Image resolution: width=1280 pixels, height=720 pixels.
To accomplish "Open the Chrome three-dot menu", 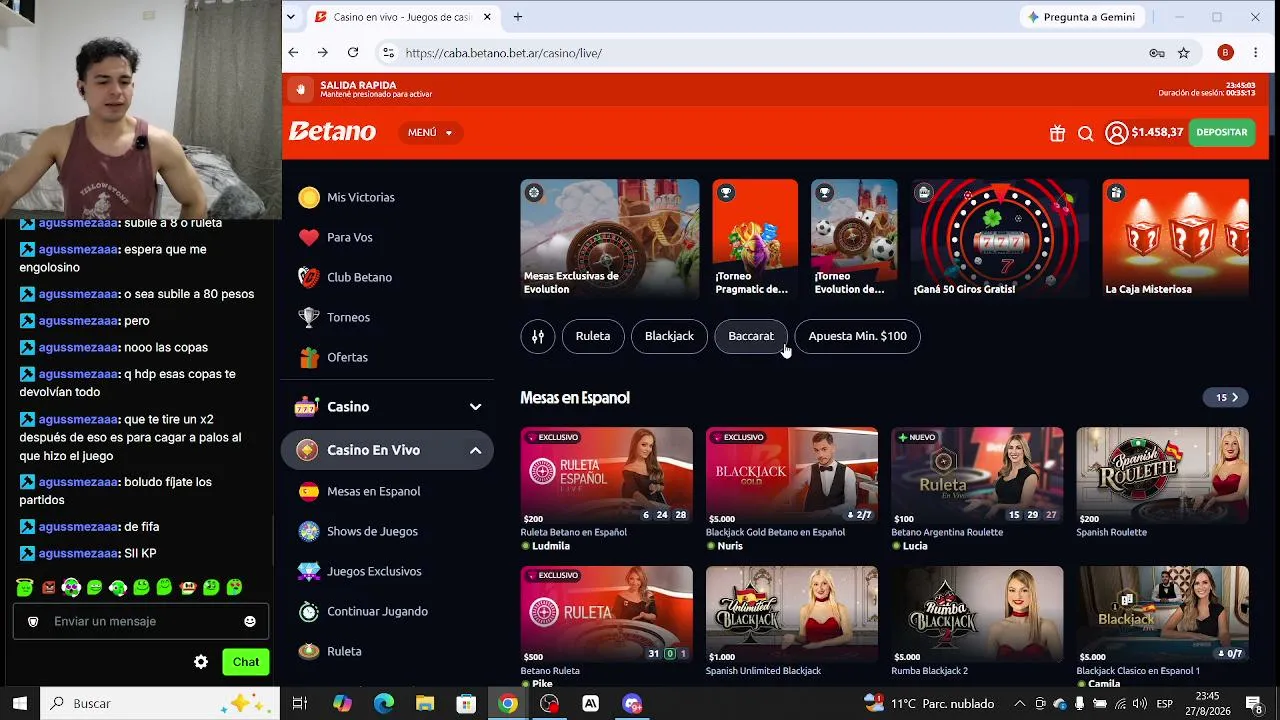I will tap(1255, 53).
